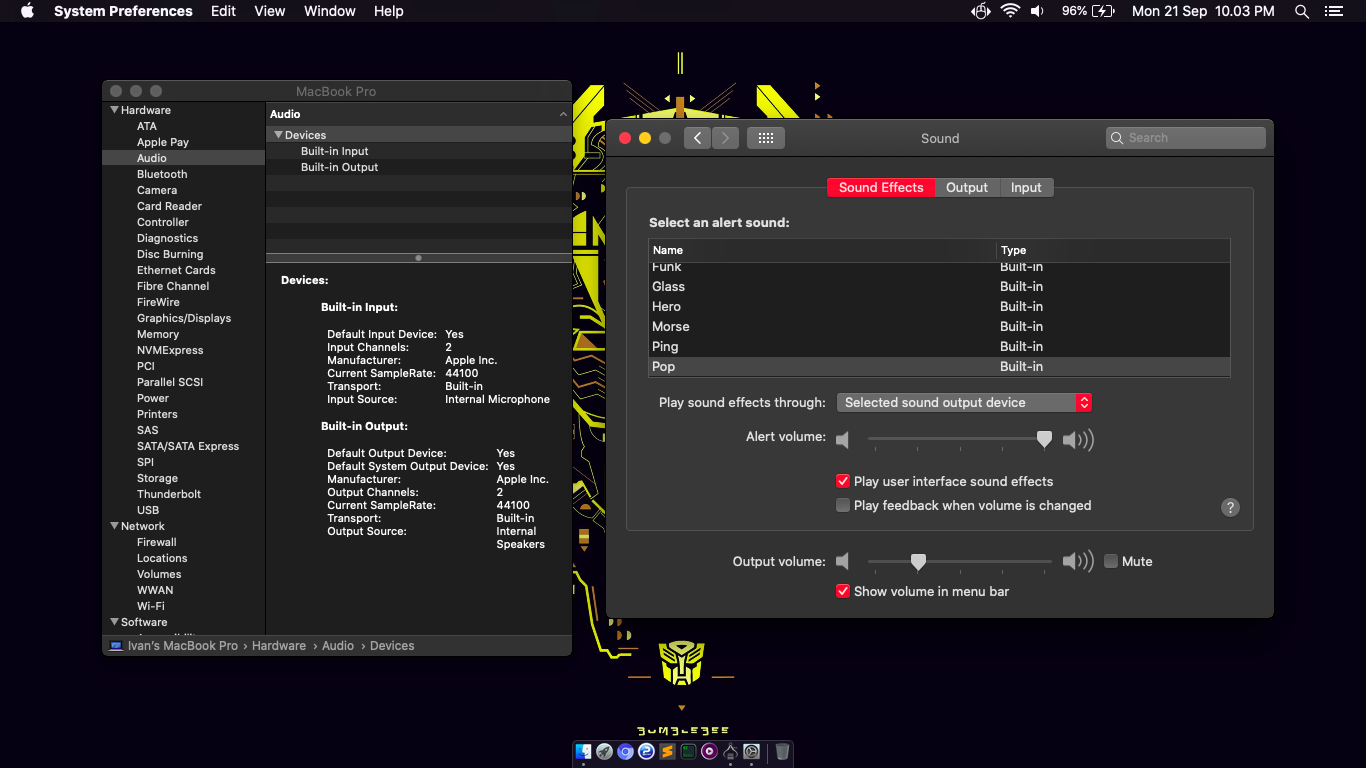The width and height of the screenshot is (1366, 768).
Task: Collapse the Audio header chevron
Action: [563, 115]
